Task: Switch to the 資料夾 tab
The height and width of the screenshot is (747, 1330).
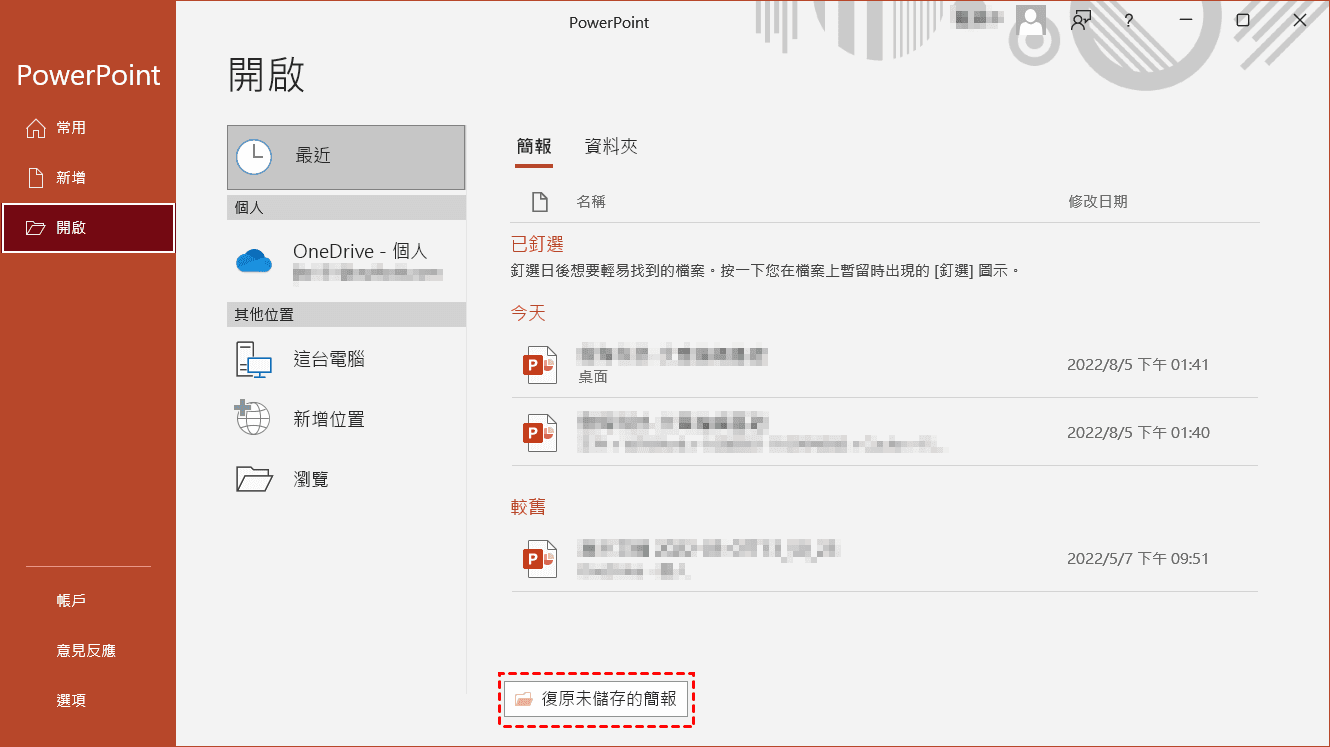Action: tap(611, 147)
